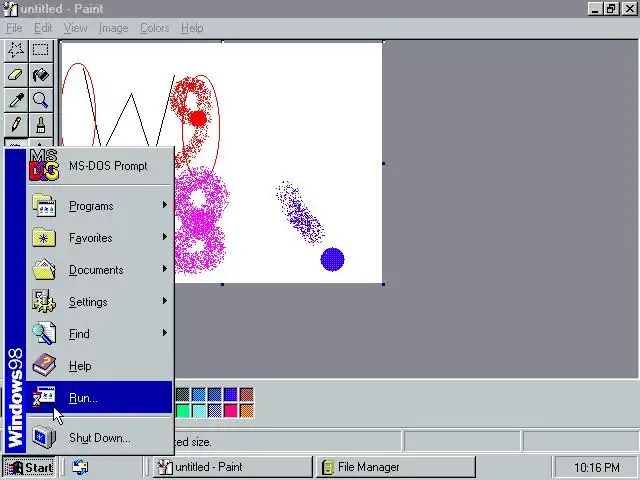Pick the cyan color swatch

pyautogui.click(x=199, y=411)
